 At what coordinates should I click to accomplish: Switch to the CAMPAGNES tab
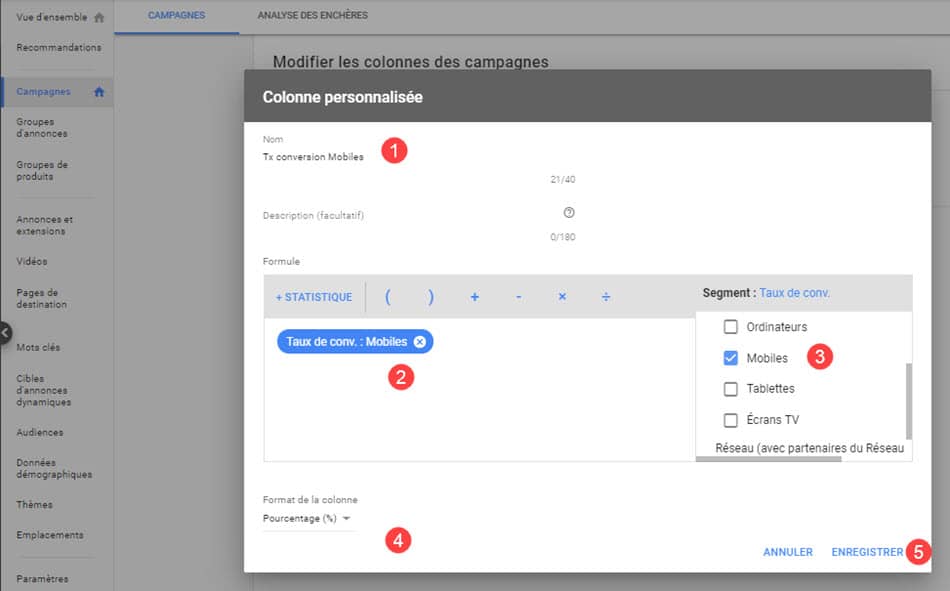176,15
